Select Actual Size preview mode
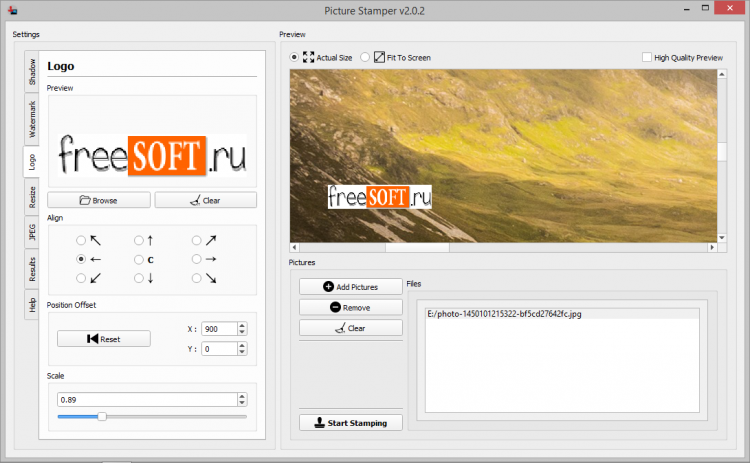750x463 pixels. click(294, 57)
